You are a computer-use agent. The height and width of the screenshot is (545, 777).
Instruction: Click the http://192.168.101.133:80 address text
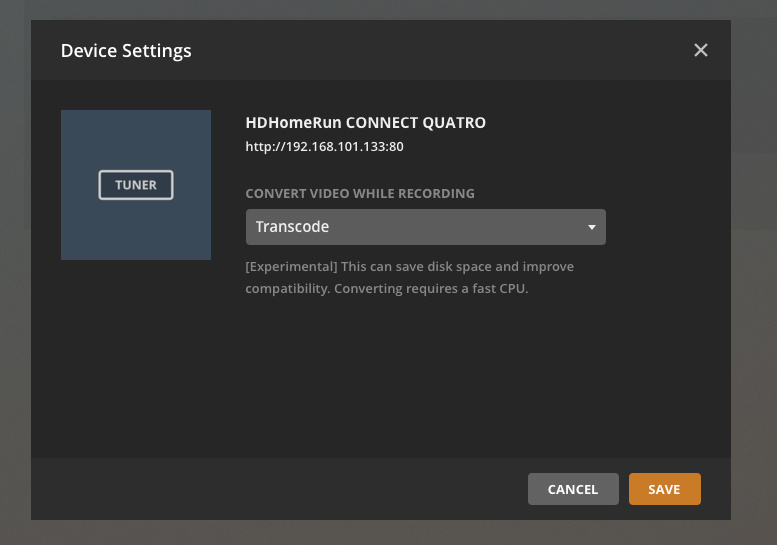point(325,147)
